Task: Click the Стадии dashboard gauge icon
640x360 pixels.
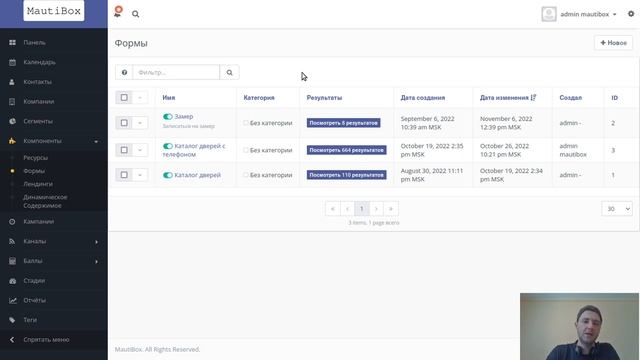Action: pos(12,281)
